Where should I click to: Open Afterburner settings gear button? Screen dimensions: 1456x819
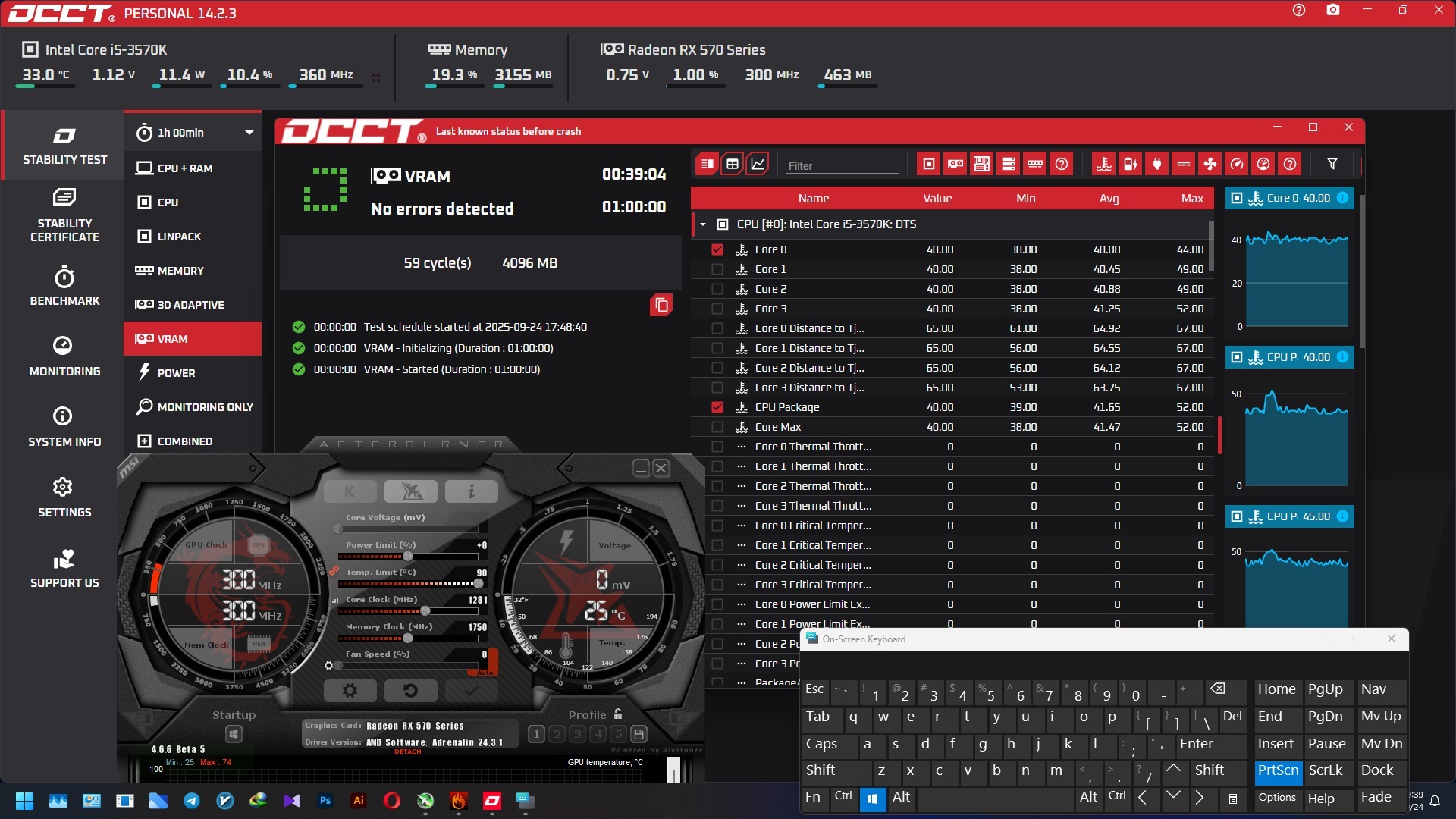350,691
